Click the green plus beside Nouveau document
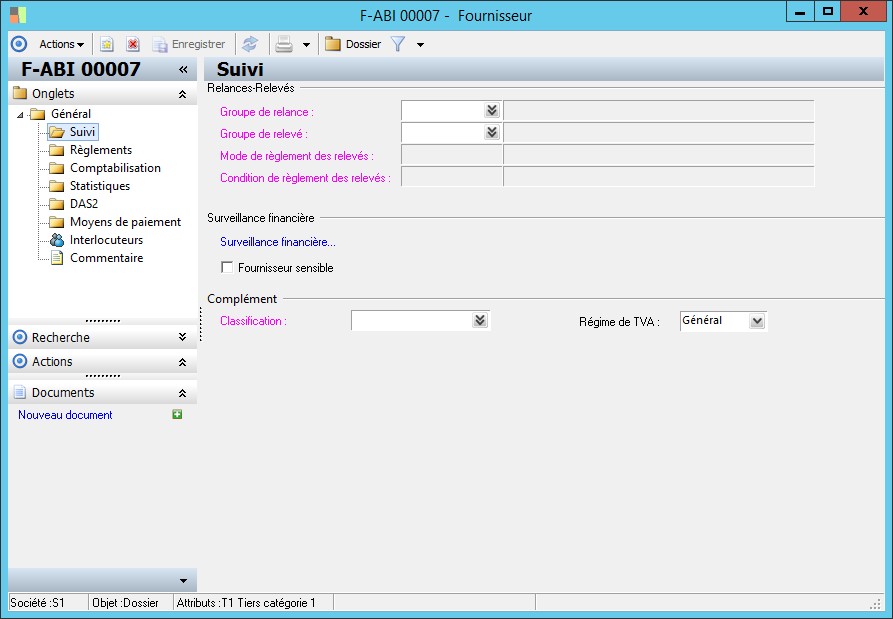893x619 pixels. tap(177, 414)
